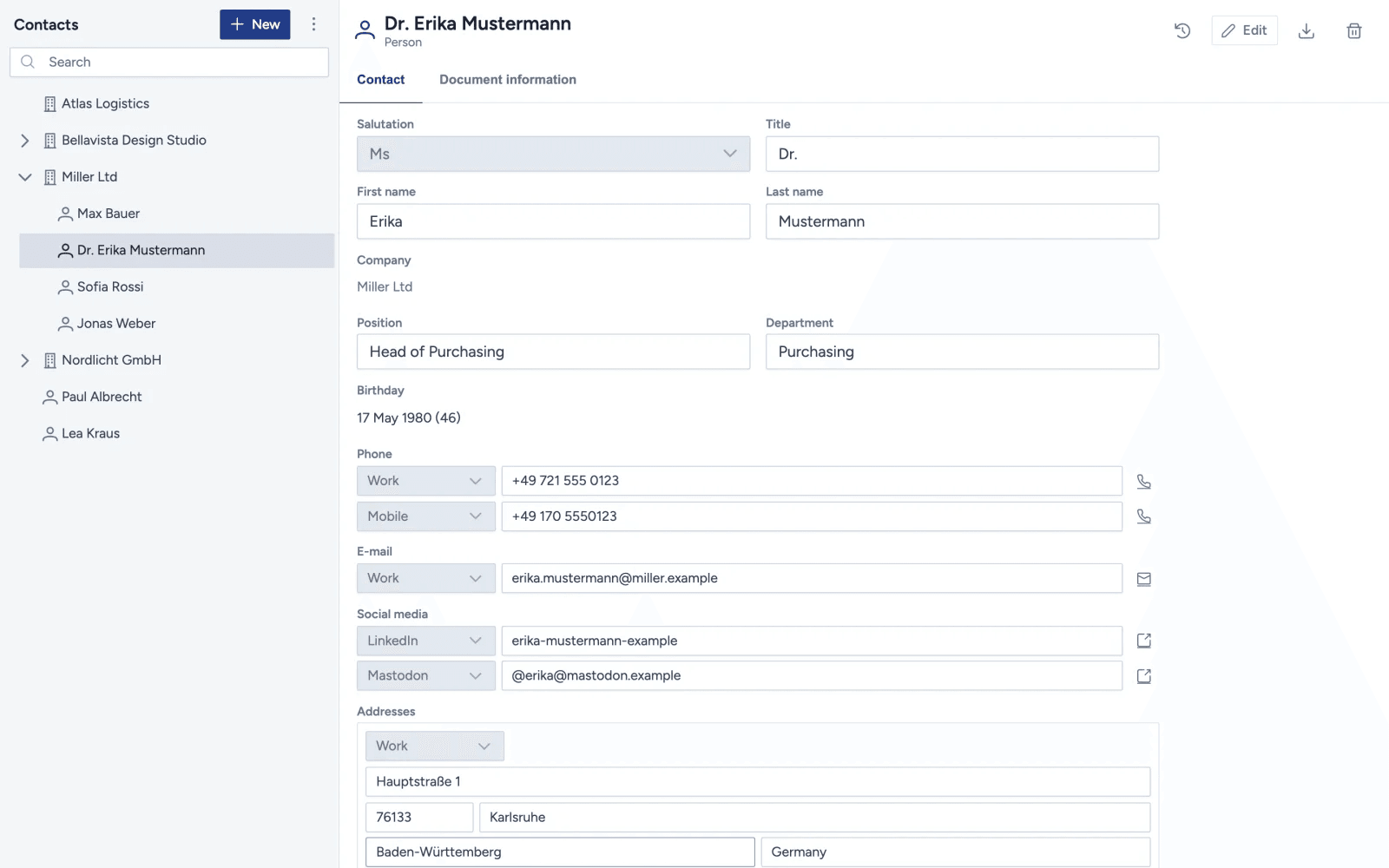
Task: Select Jonas Weber in the contact list
Action: point(177,324)
